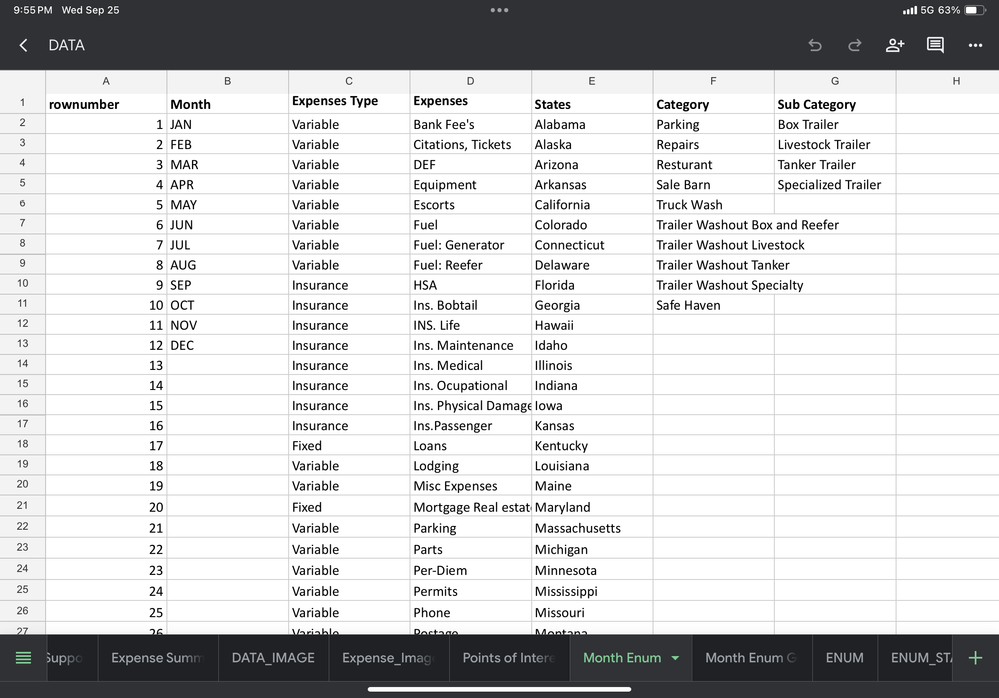Screen dimensions: 999x698
Task: Select the 'Month' header cell
Action: 227,104
